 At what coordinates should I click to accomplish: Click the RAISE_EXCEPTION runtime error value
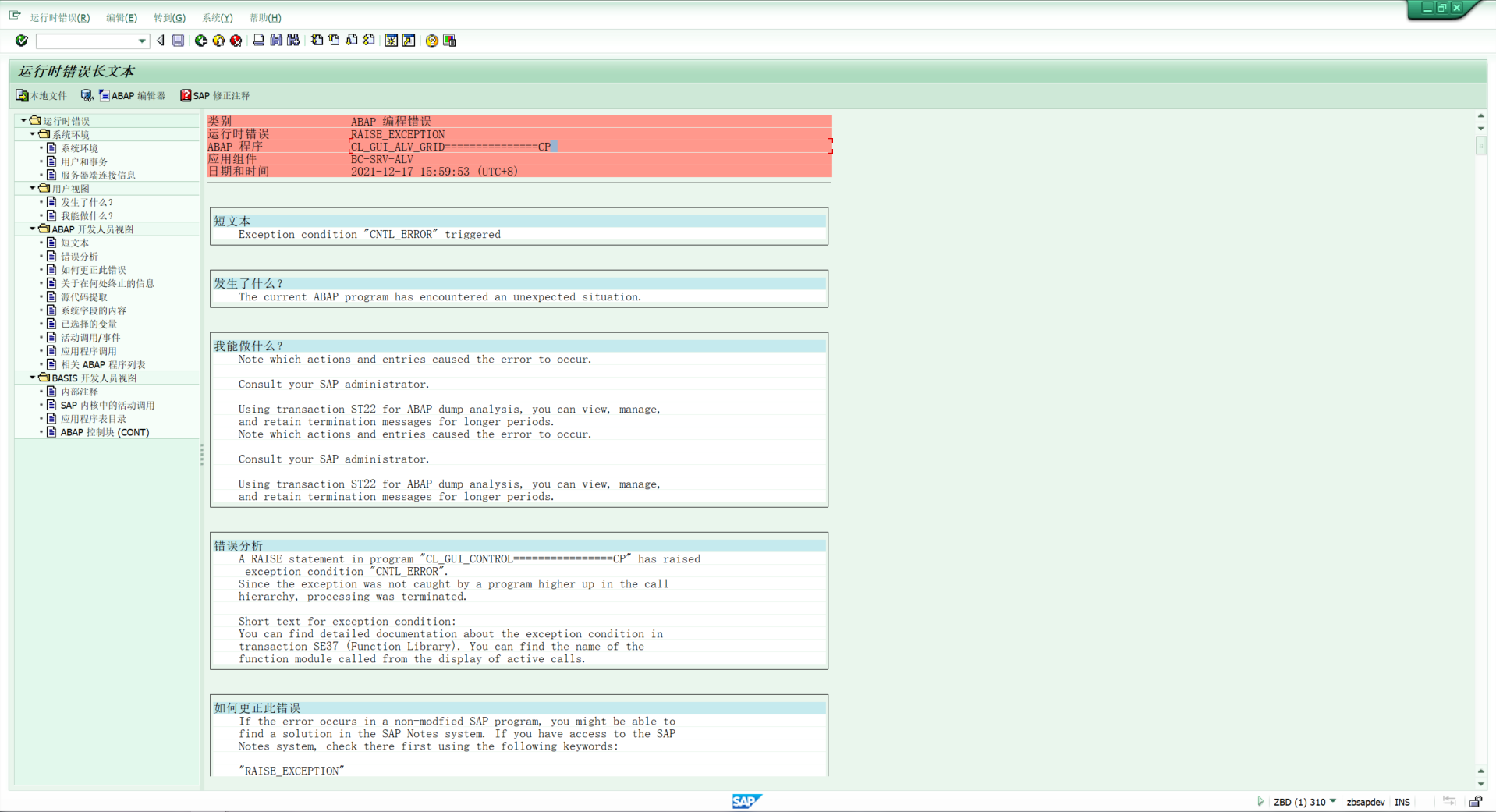tap(398, 134)
